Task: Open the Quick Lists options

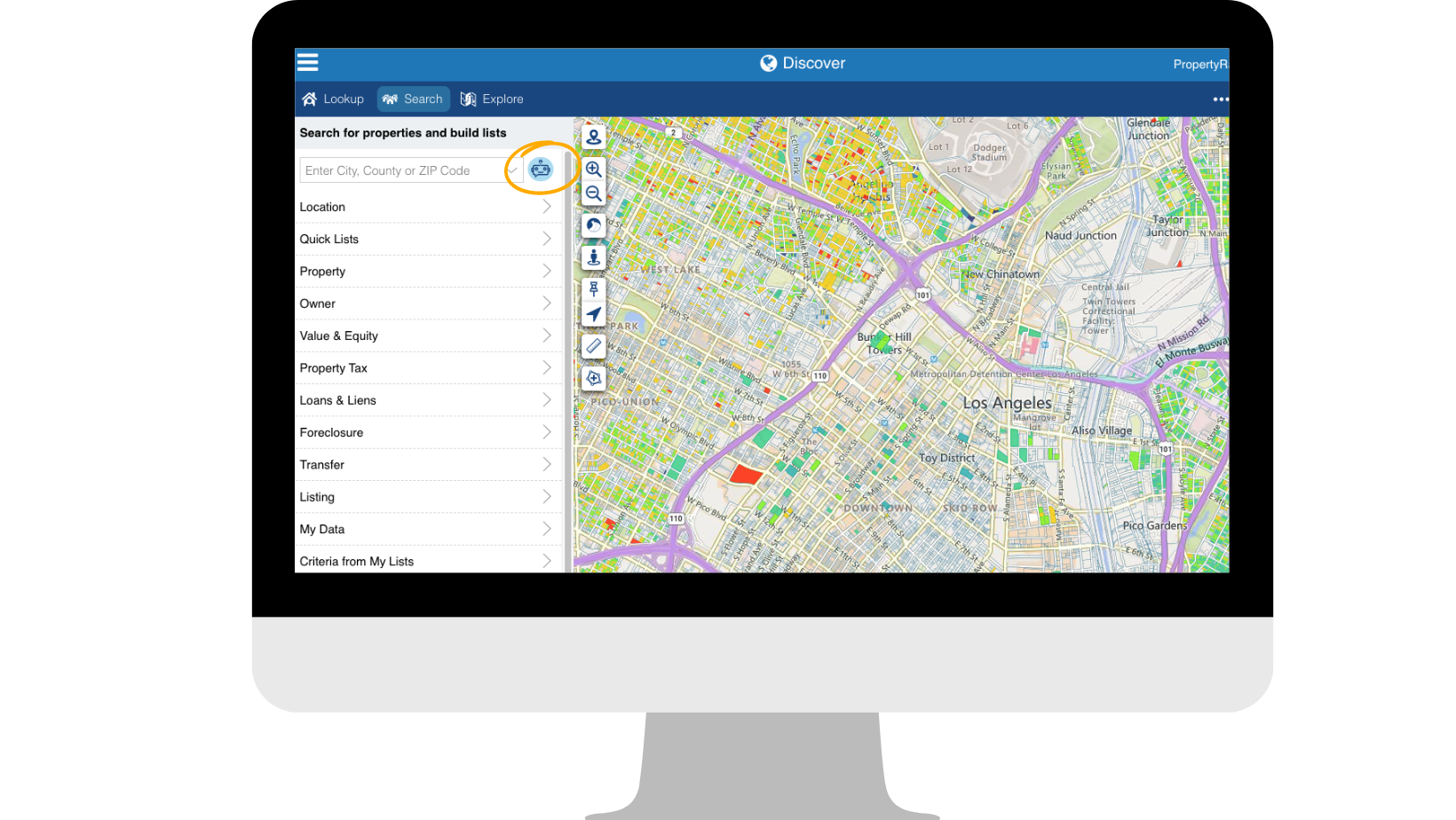Action: (x=428, y=239)
